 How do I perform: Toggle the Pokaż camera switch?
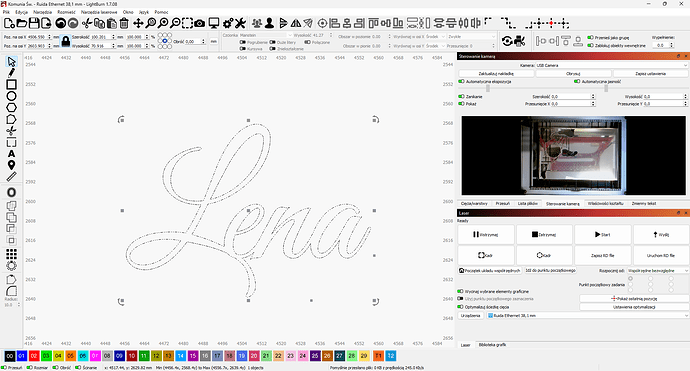coord(462,104)
